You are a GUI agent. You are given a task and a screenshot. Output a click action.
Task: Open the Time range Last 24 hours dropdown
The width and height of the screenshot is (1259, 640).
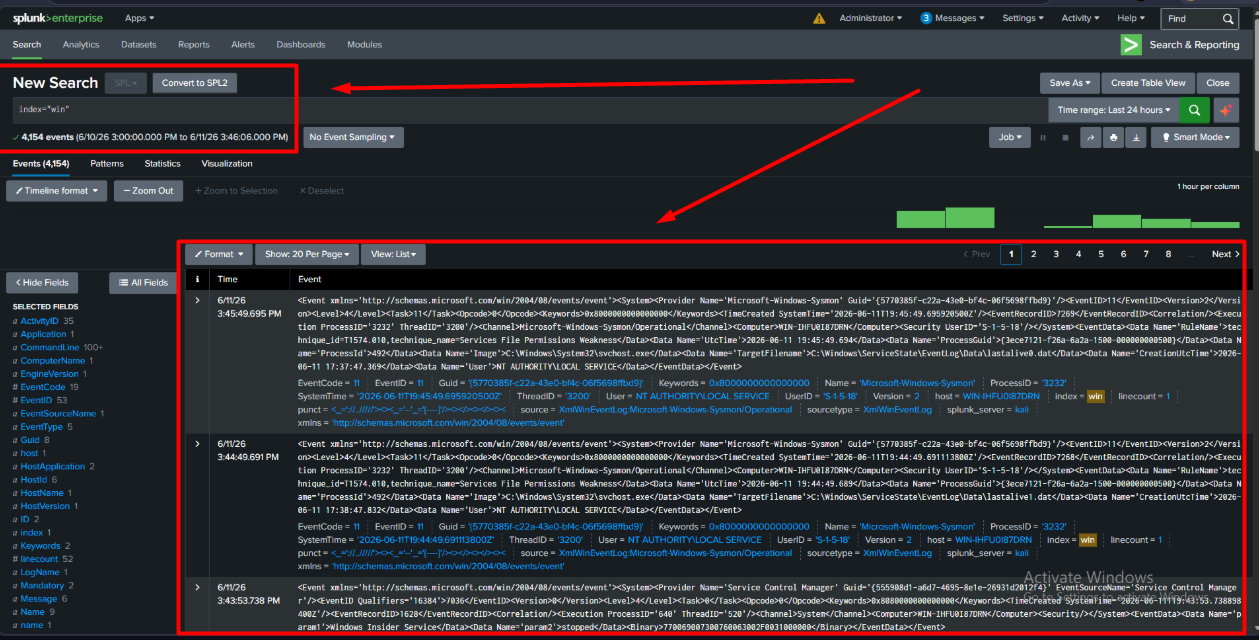coord(1113,110)
